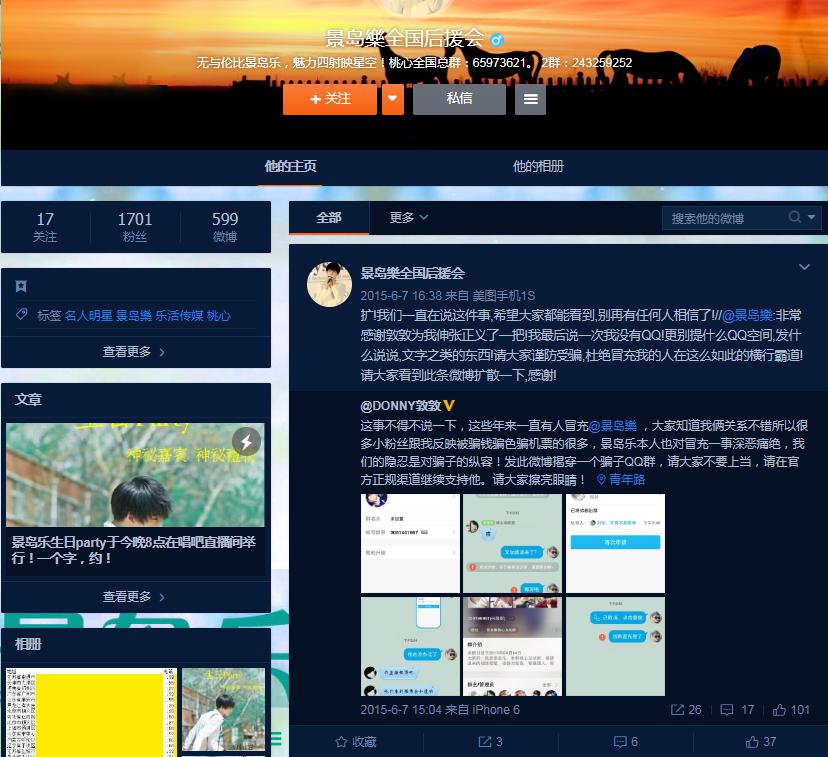Toggle follow with the 关注 button
The image size is (828, 757).
point(330,99)
